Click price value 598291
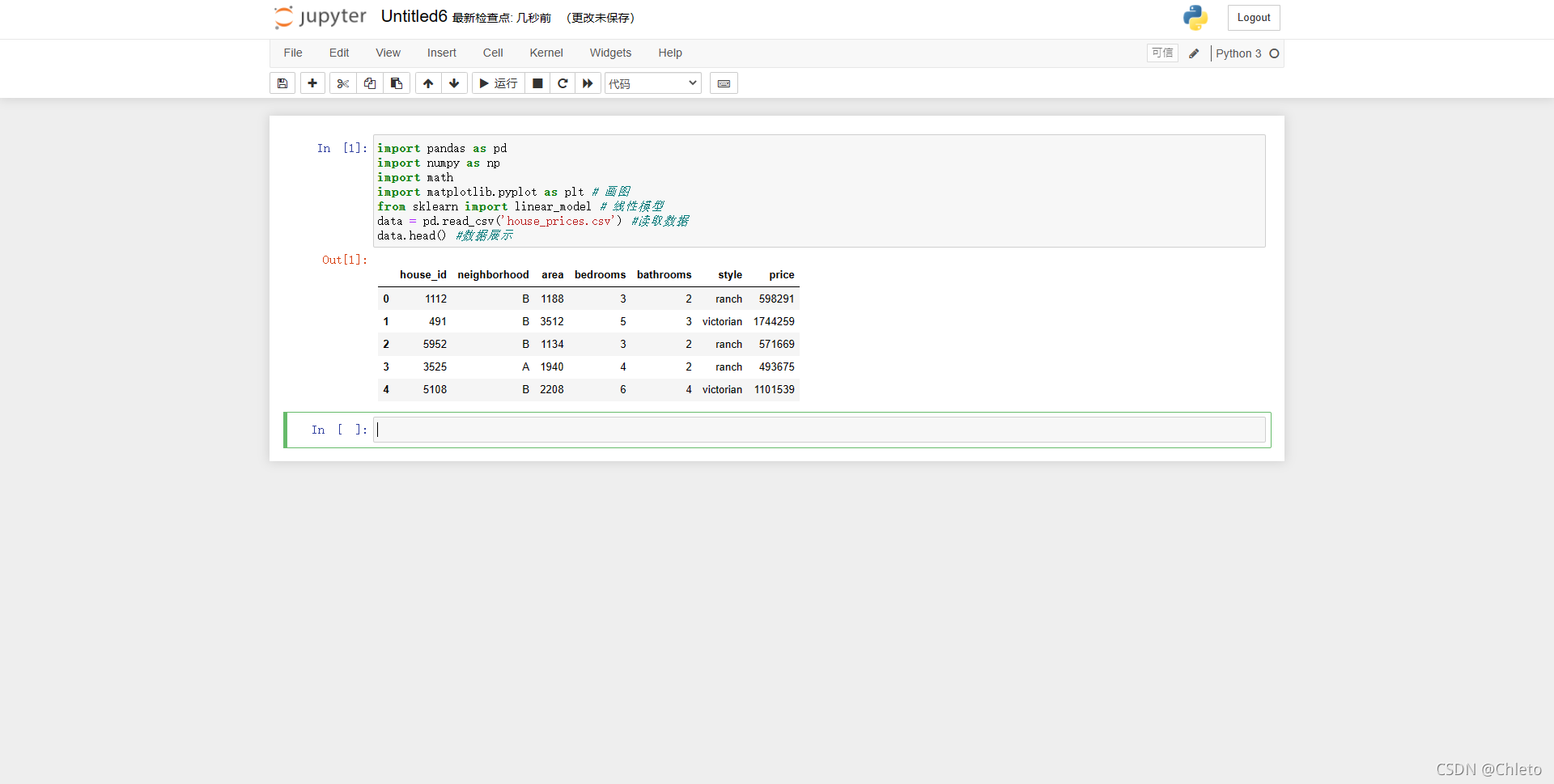This screenshot has width=1554, height=784. tap(776, 299)
